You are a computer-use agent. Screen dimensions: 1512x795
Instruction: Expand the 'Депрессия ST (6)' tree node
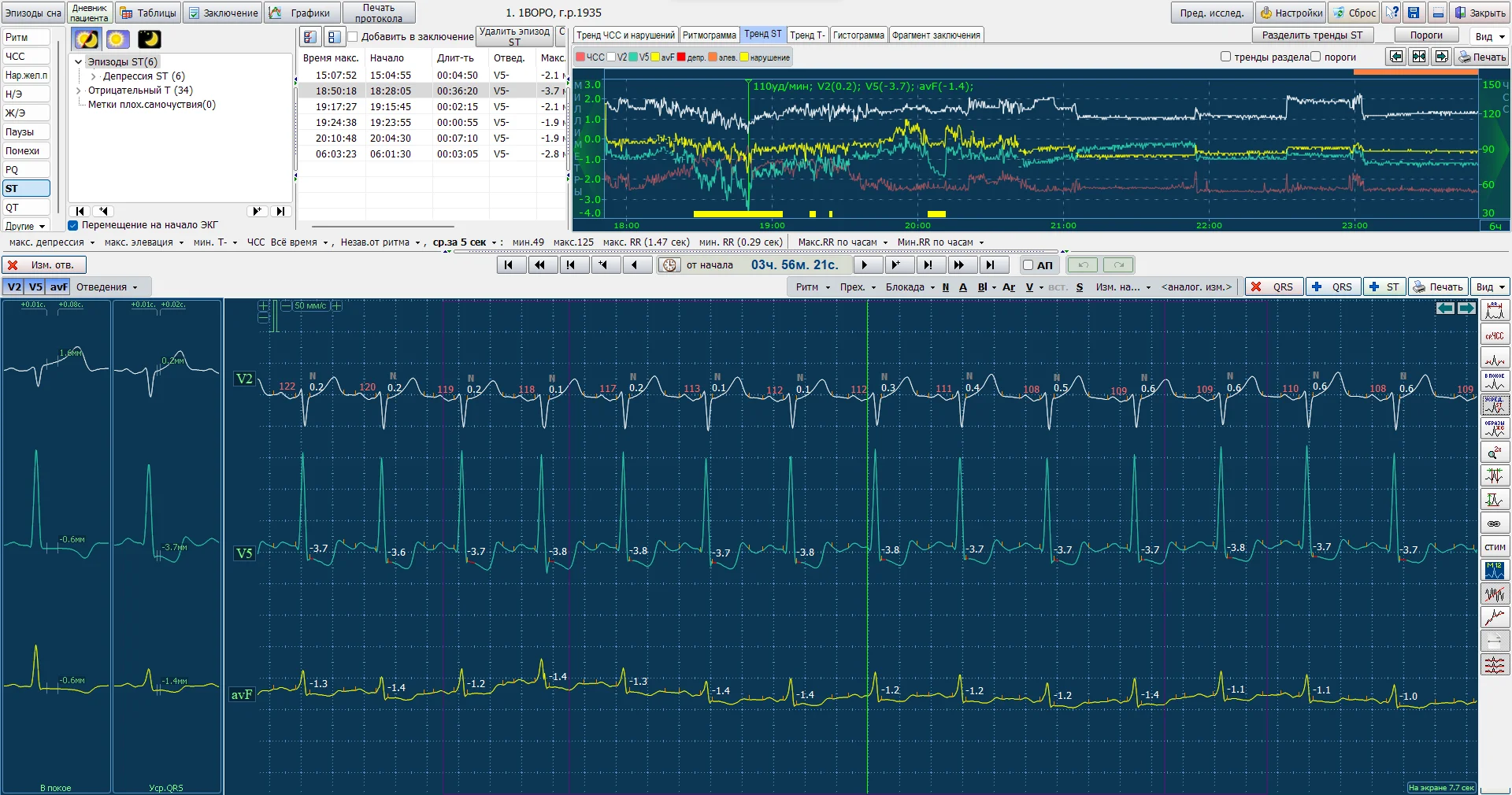tap(93, 76)
